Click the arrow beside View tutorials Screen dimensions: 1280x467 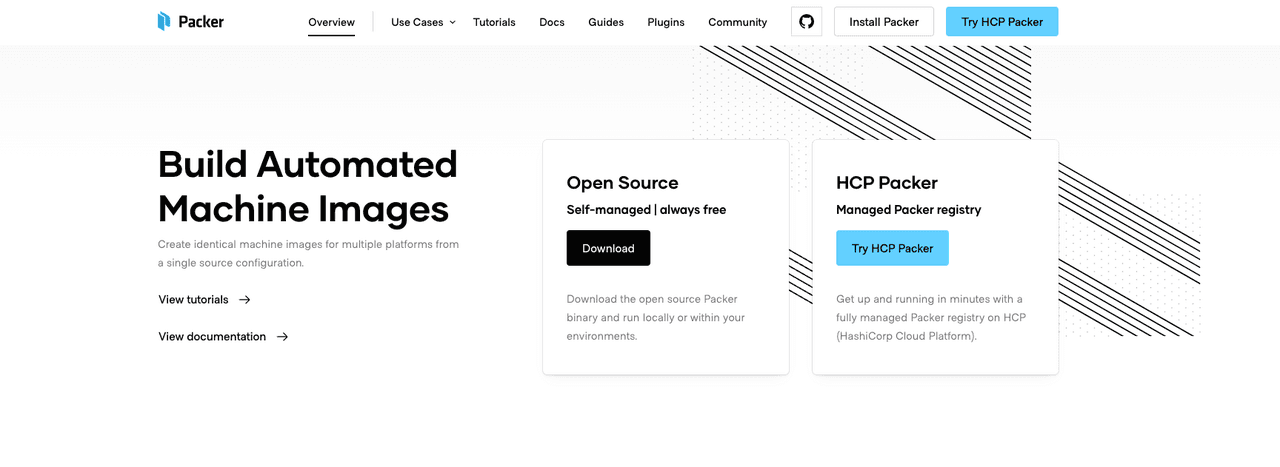pos(245,300)
